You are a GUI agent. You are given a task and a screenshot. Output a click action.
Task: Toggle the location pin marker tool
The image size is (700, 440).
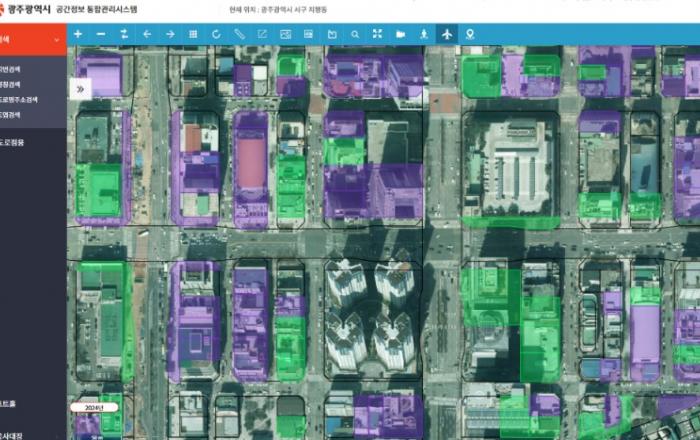470,34
